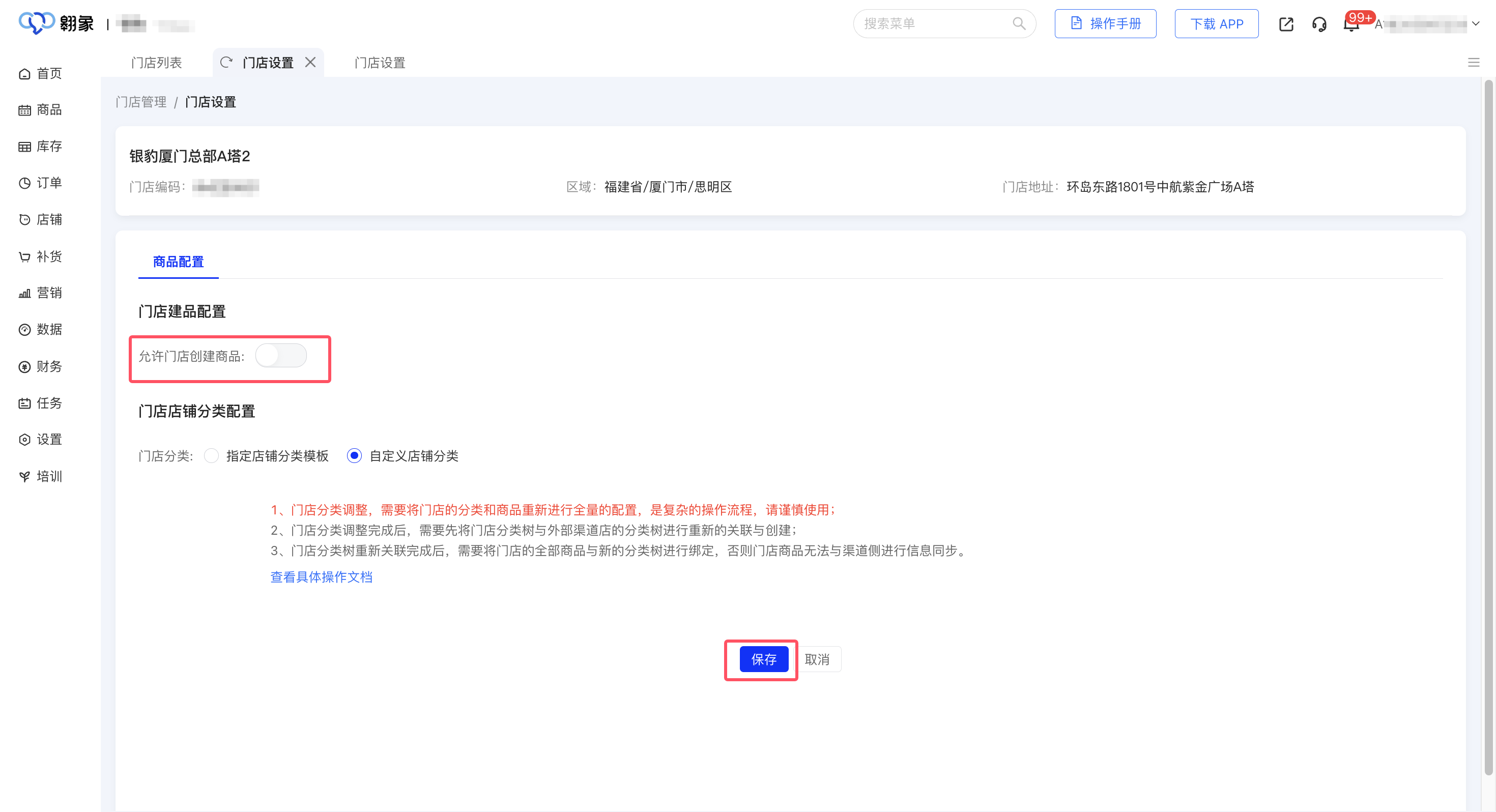Screen dimensions: 1496x812
Task: Refresh the active 门店设置 tab
Action: [x=226, y=62]
